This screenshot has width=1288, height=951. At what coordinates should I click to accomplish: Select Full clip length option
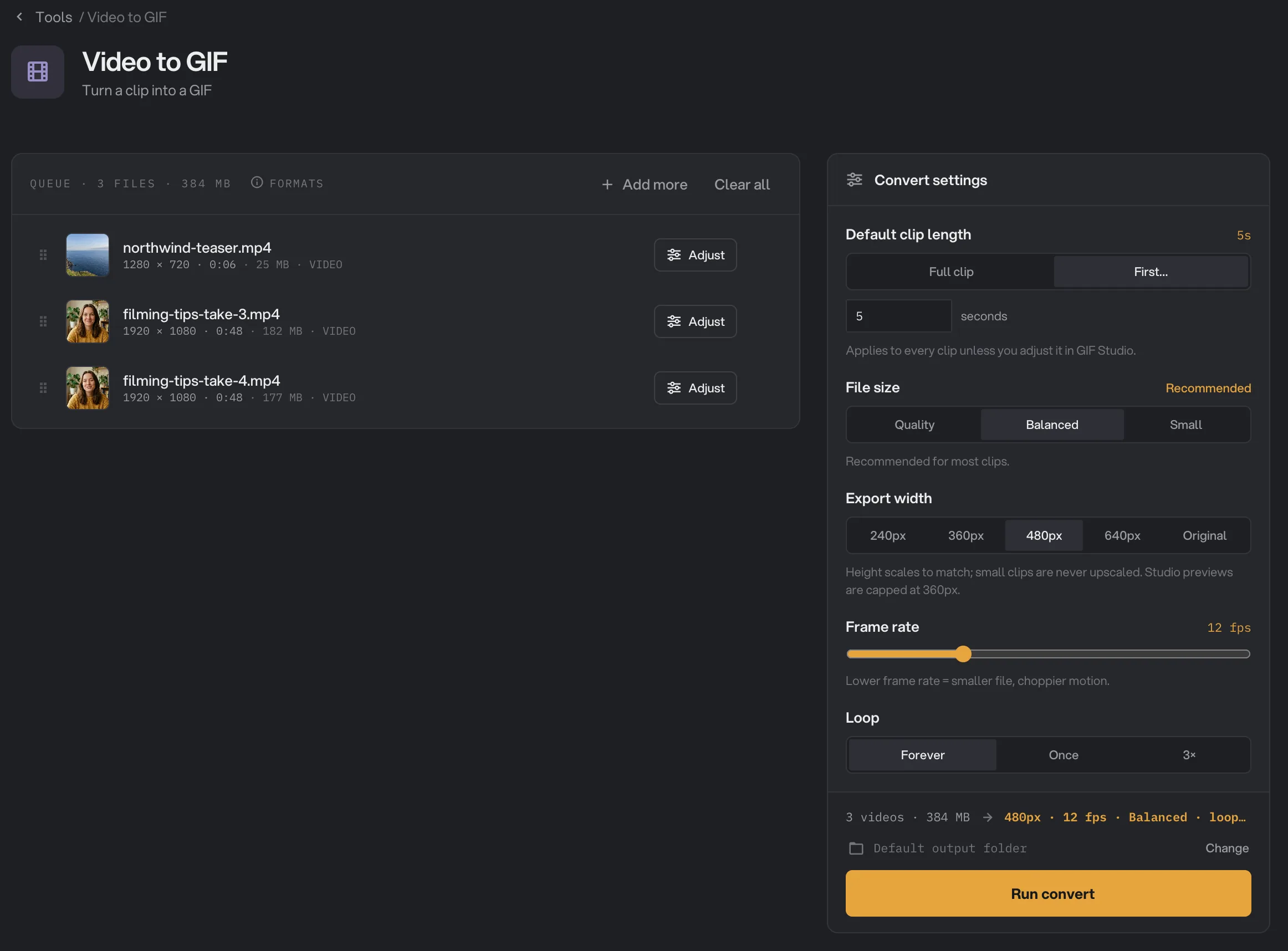point(950,272)
